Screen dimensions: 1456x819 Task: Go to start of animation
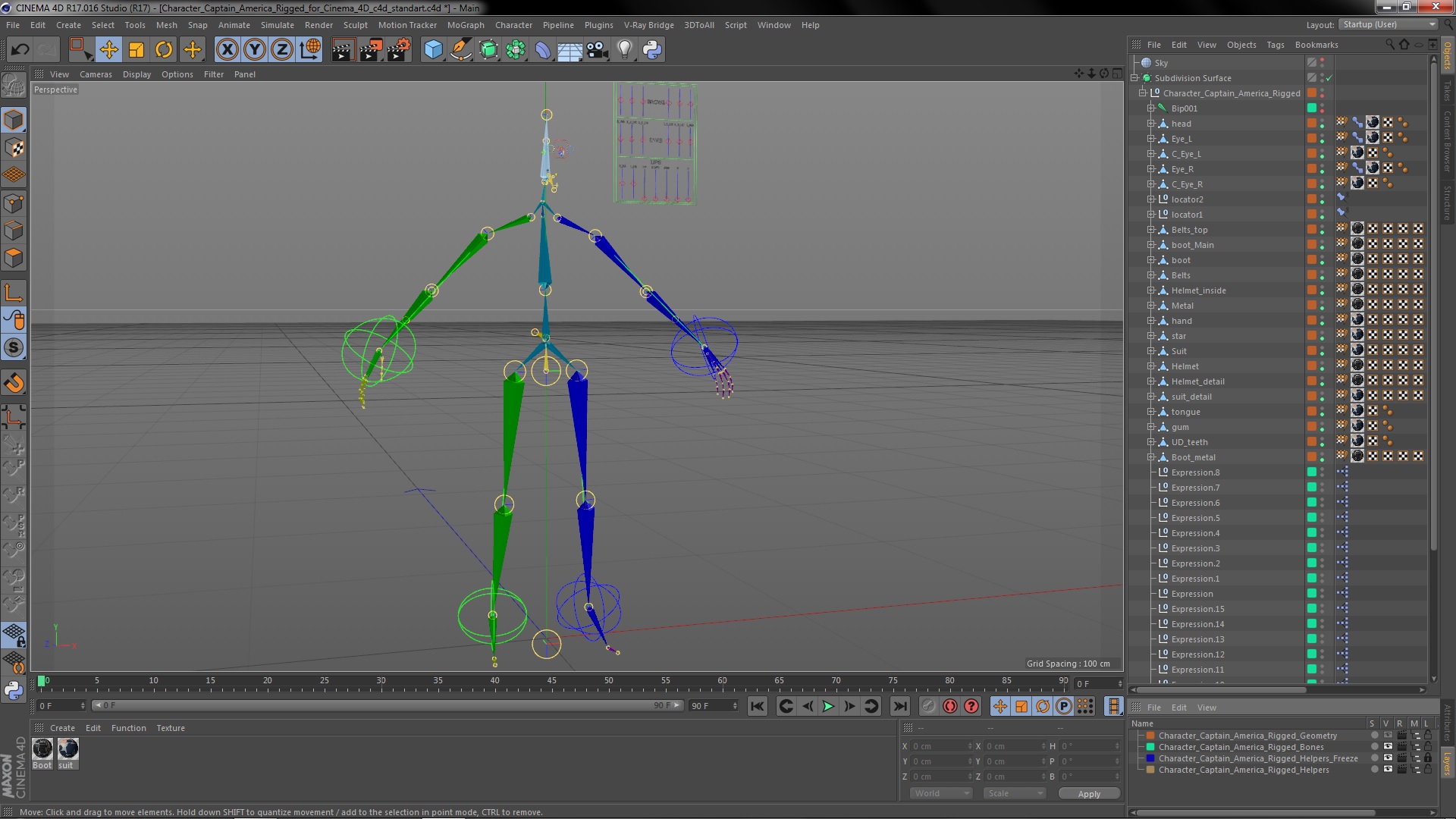[x=757, y=706]
